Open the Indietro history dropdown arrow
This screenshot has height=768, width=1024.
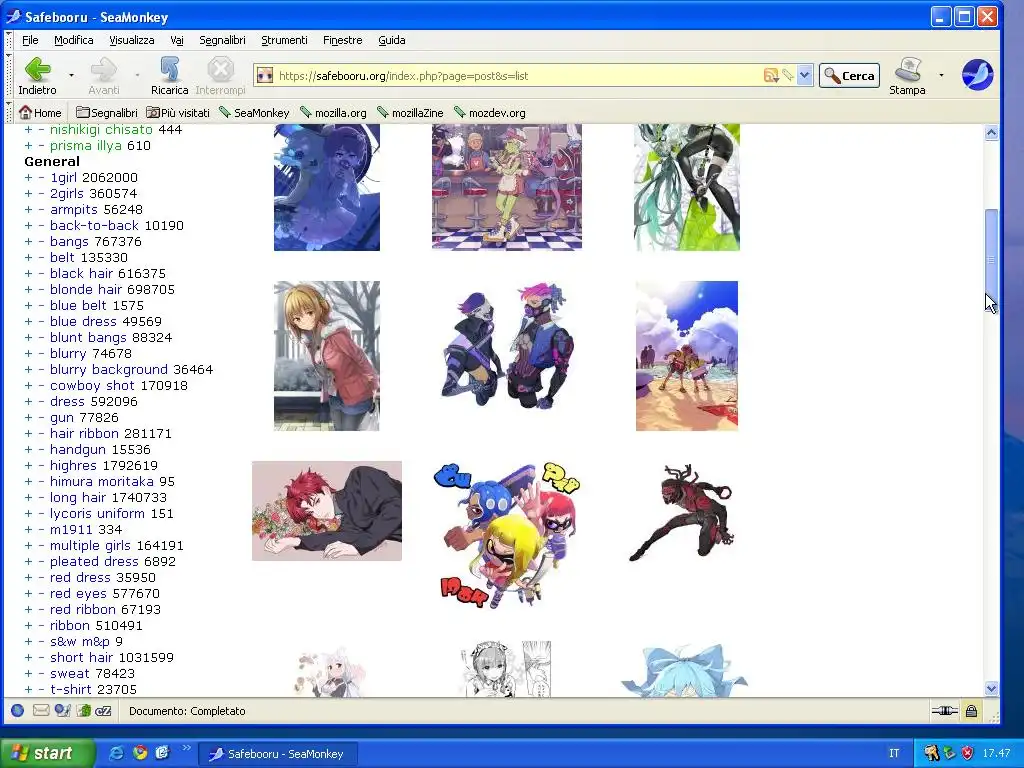coord(71,76)
